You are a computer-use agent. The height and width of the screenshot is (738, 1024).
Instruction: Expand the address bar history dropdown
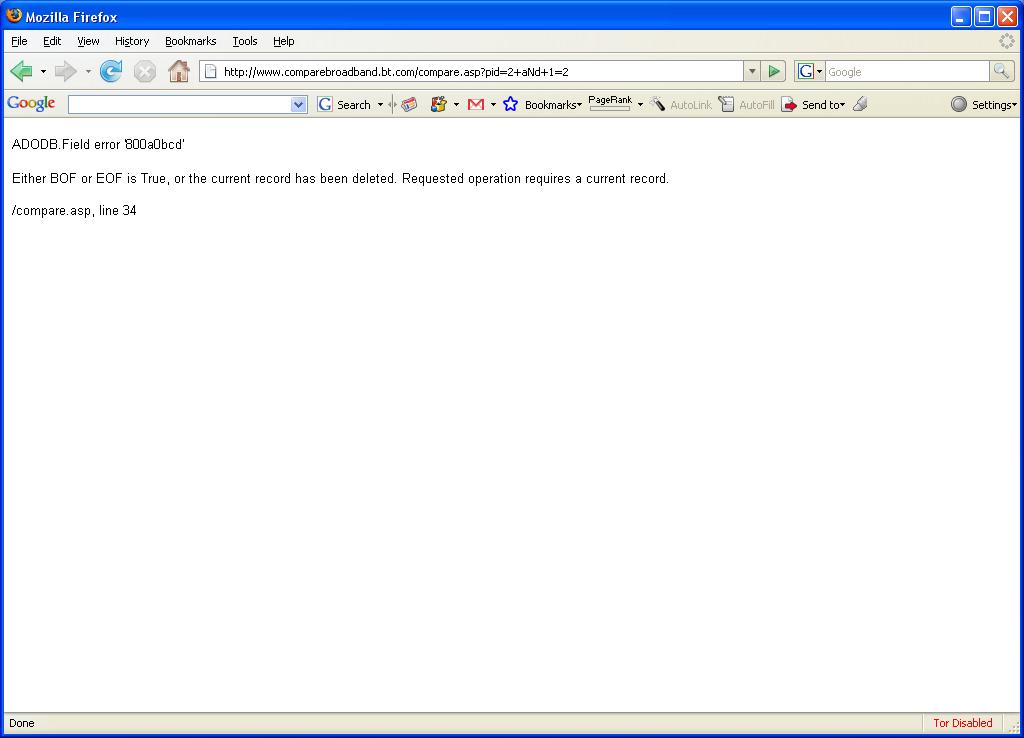pyautogui.click(x=752, y=71)
